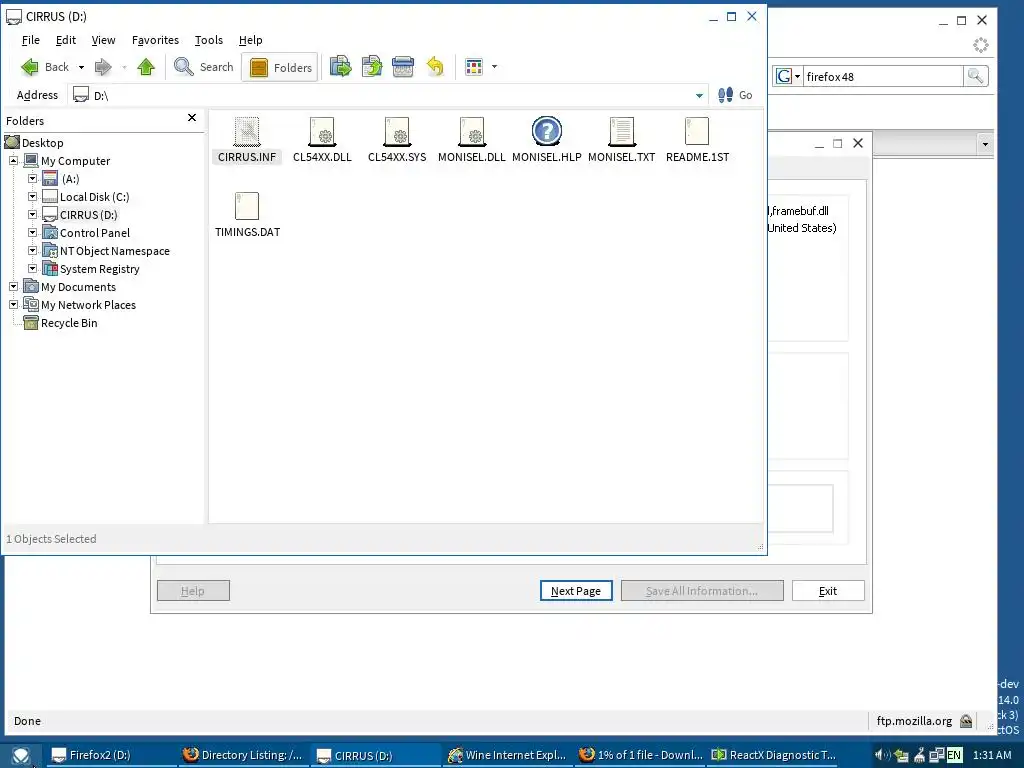Viewport: 1024px width, 768px height.
Task: Expand the Local Disk (C:) node
Action: coord(32,196)
